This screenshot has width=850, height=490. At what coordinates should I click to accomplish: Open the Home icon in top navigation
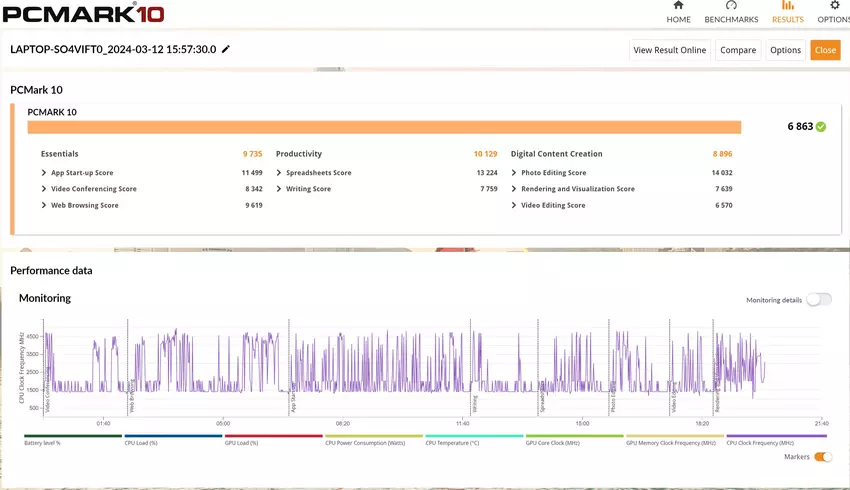[x=678, y=6]
